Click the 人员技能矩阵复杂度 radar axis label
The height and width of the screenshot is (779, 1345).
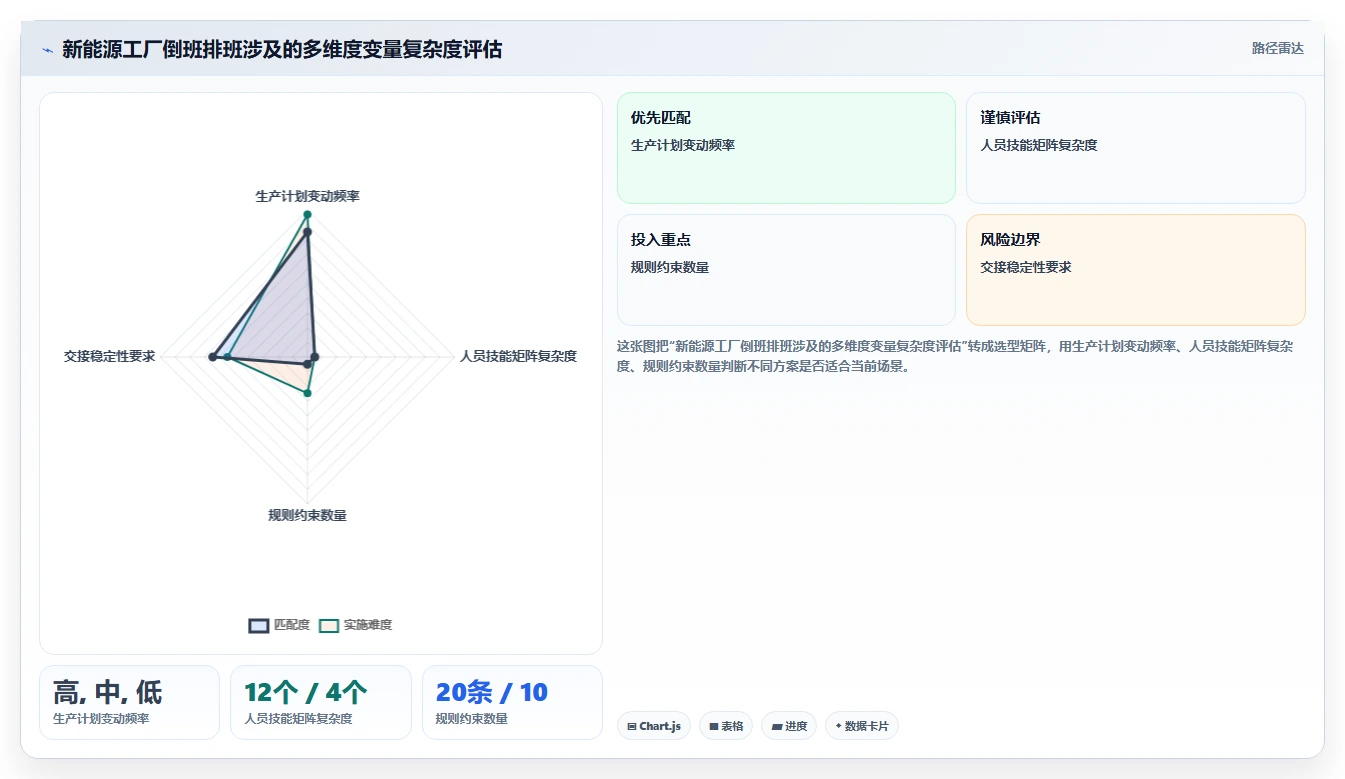click(x=518, y=356)
